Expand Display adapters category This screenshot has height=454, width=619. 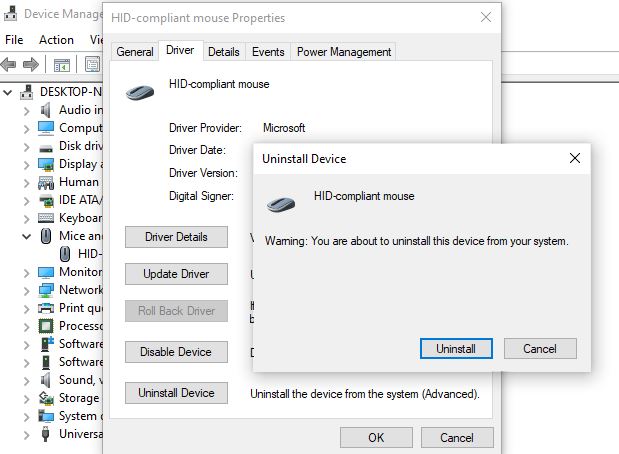pos(26,165)
